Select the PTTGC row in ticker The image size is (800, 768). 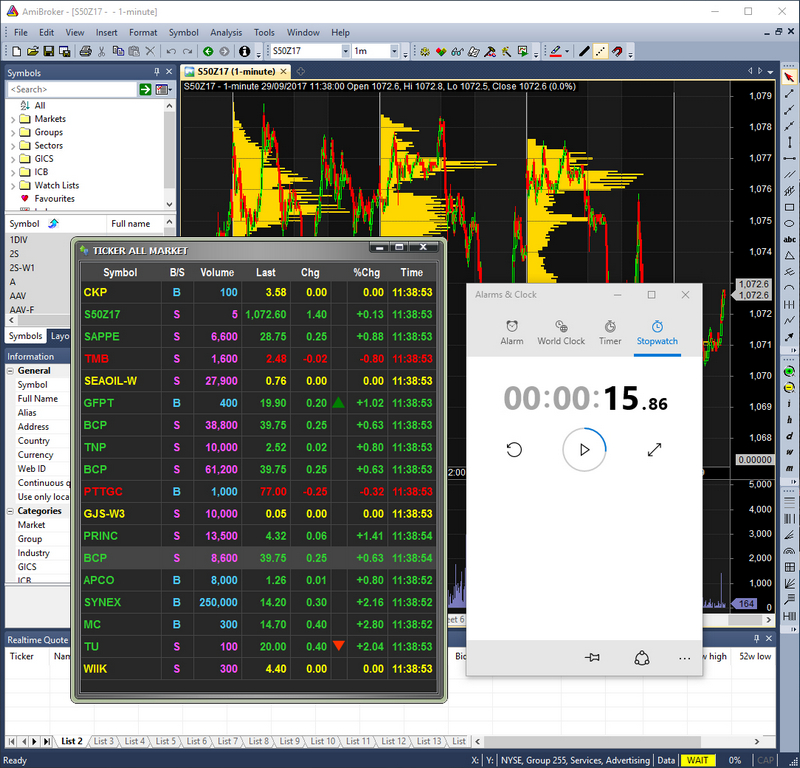[x=259, y=491]
